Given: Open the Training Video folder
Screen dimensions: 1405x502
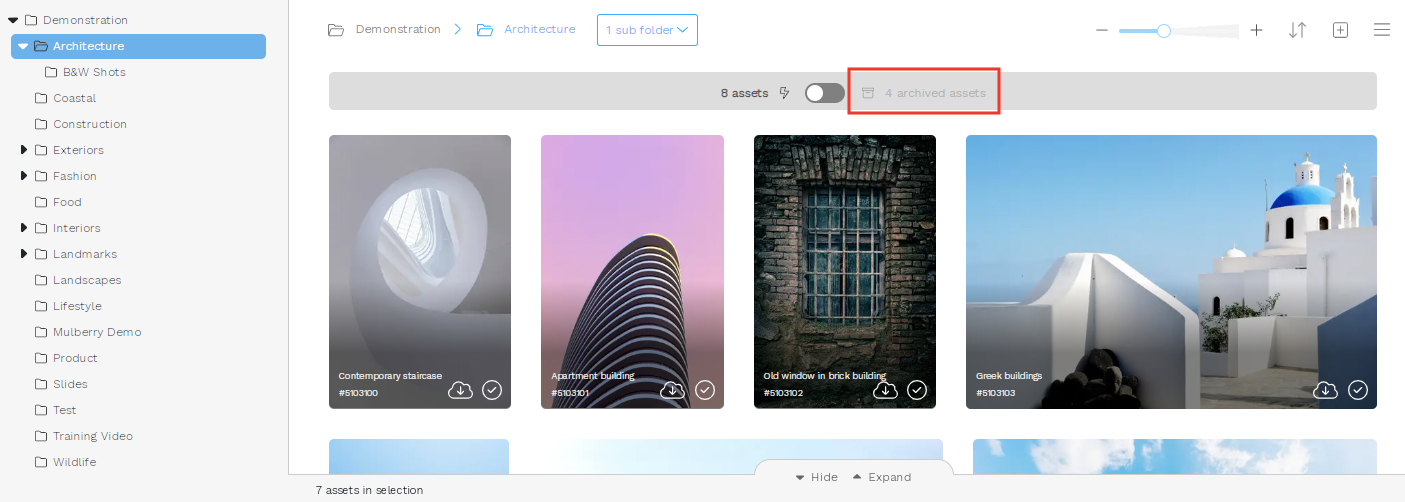Looking at the screenshot, I should [x=93, y=436].
